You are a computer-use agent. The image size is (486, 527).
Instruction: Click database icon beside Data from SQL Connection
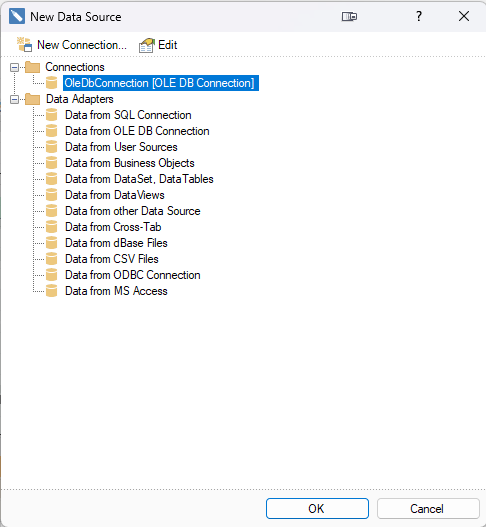click(51, 115)
